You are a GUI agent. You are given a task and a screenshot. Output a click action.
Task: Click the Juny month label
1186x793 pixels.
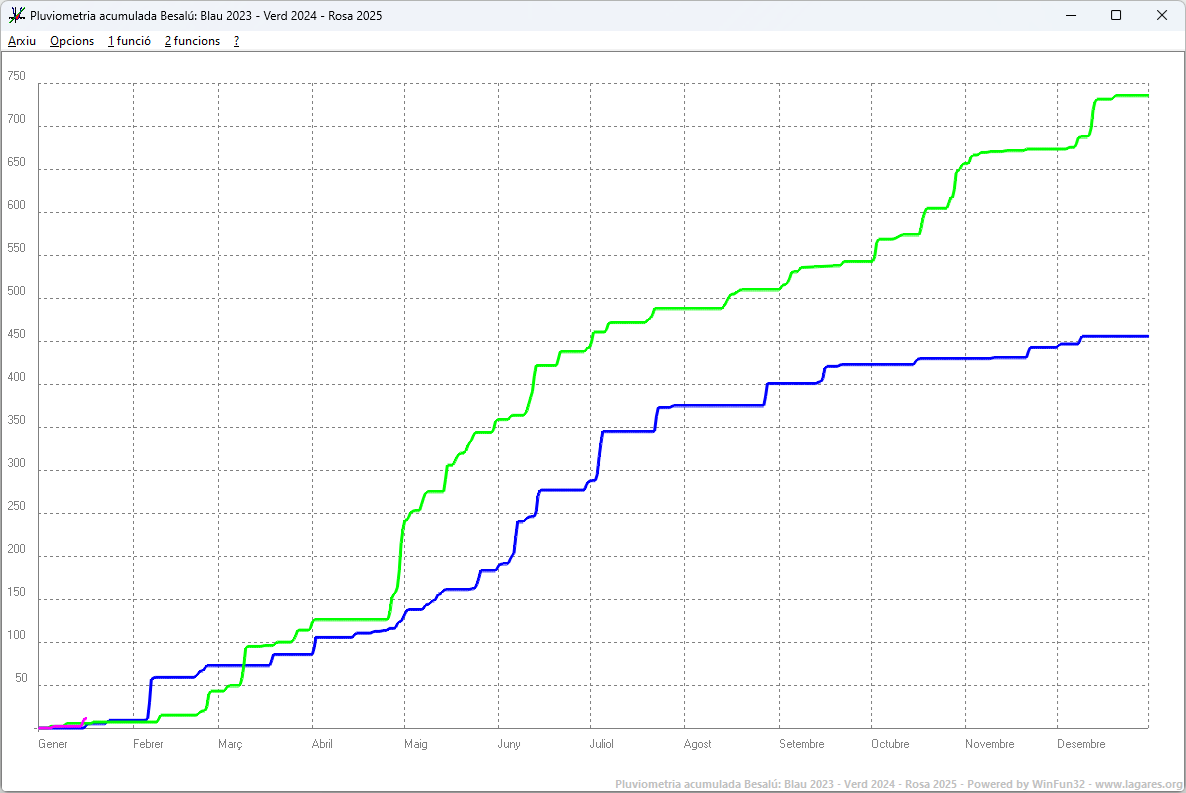(509, 745)
